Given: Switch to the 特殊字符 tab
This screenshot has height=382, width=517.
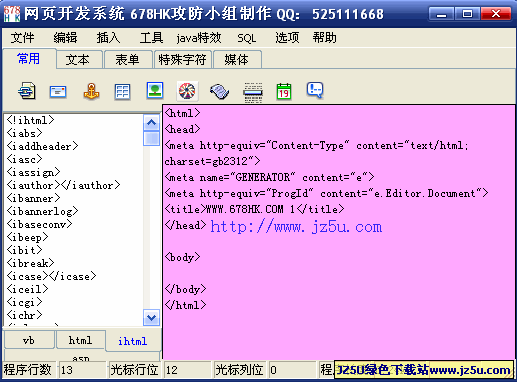Looking at the screenshot, I should [182, 60].
